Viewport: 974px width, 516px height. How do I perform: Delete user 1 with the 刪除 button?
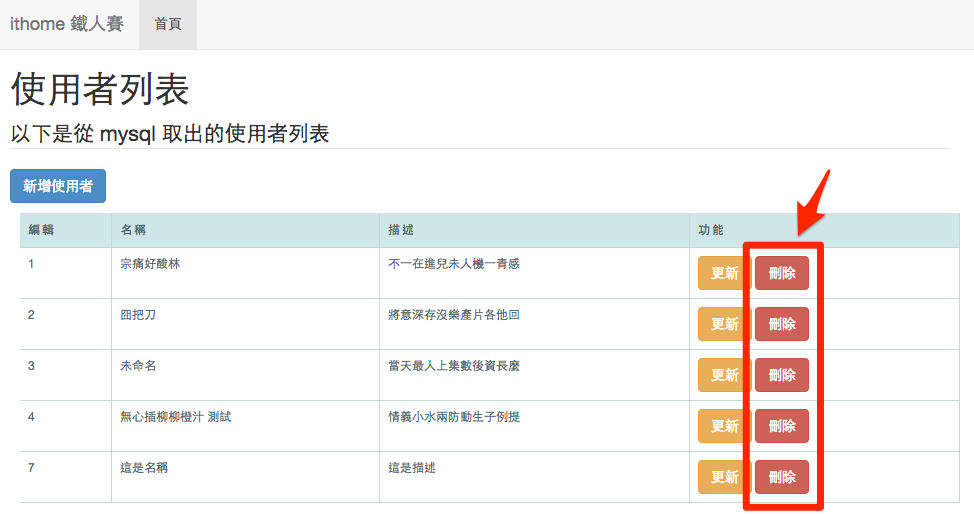pos(781,273)
